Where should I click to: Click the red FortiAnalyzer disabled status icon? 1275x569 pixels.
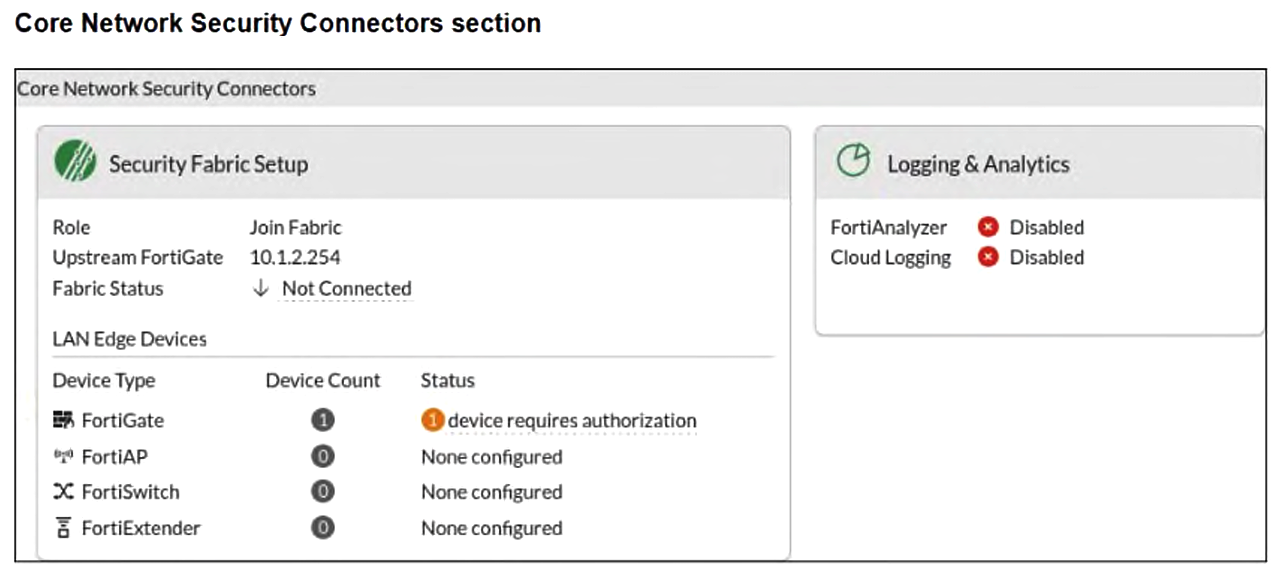tap(988, 228)
